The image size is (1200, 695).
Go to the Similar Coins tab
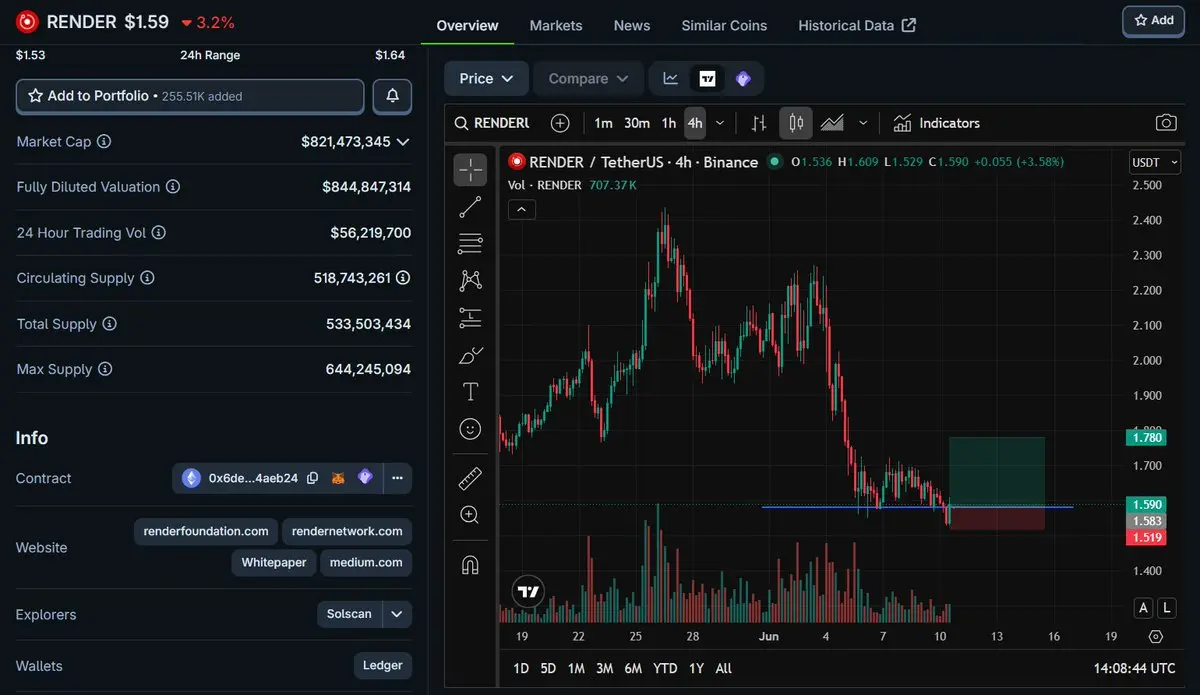click(x=724, y=25)
